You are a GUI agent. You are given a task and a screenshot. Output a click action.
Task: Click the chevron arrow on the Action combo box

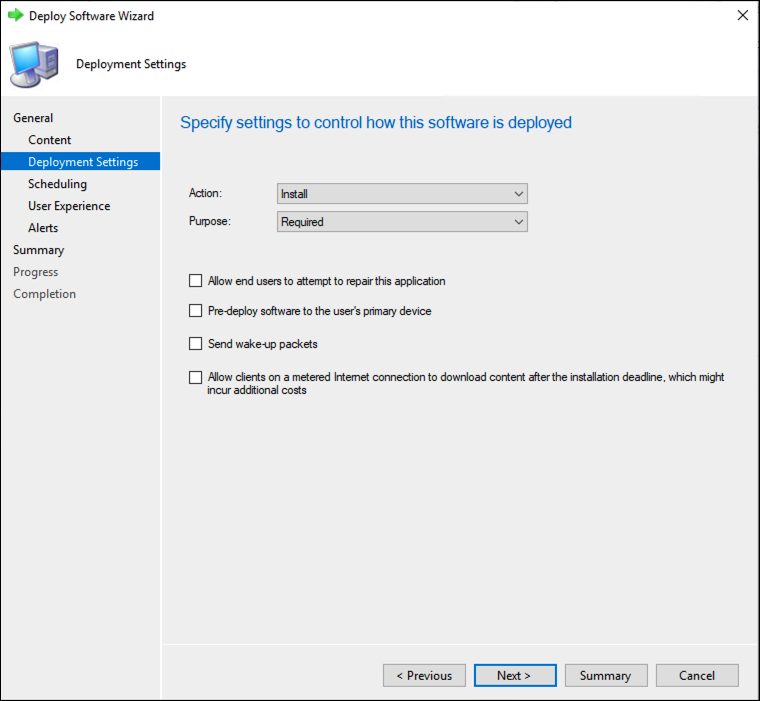[519, 194]
